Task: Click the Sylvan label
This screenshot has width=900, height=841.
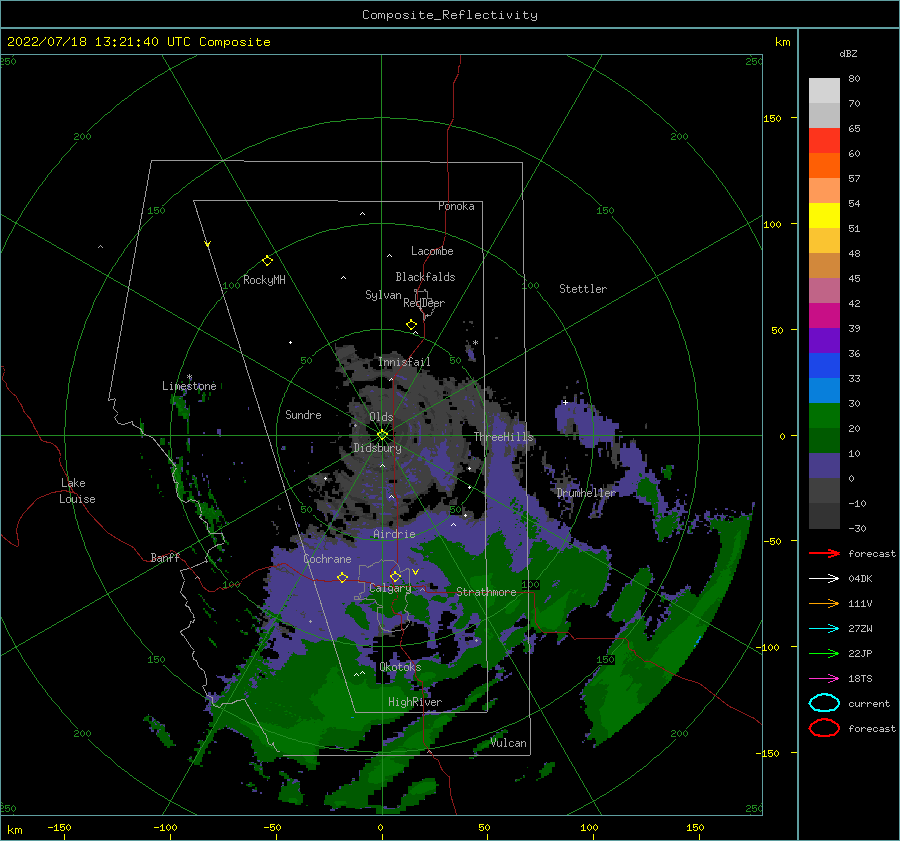Action: [x=383, y=295]
